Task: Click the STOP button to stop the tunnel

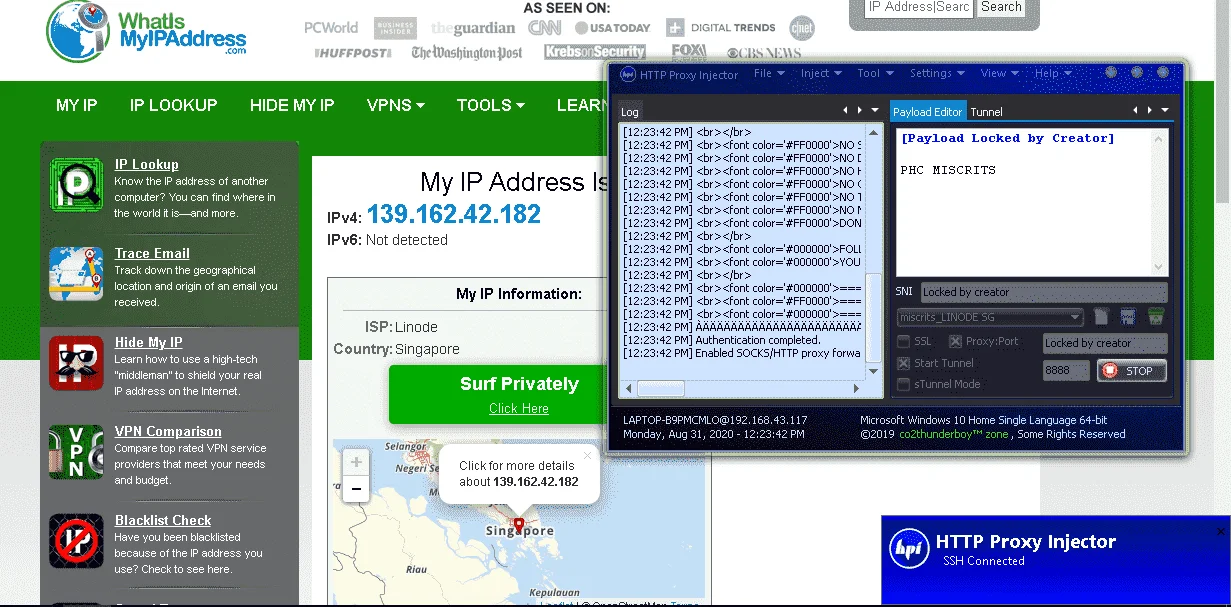Action: point(1131,371)
